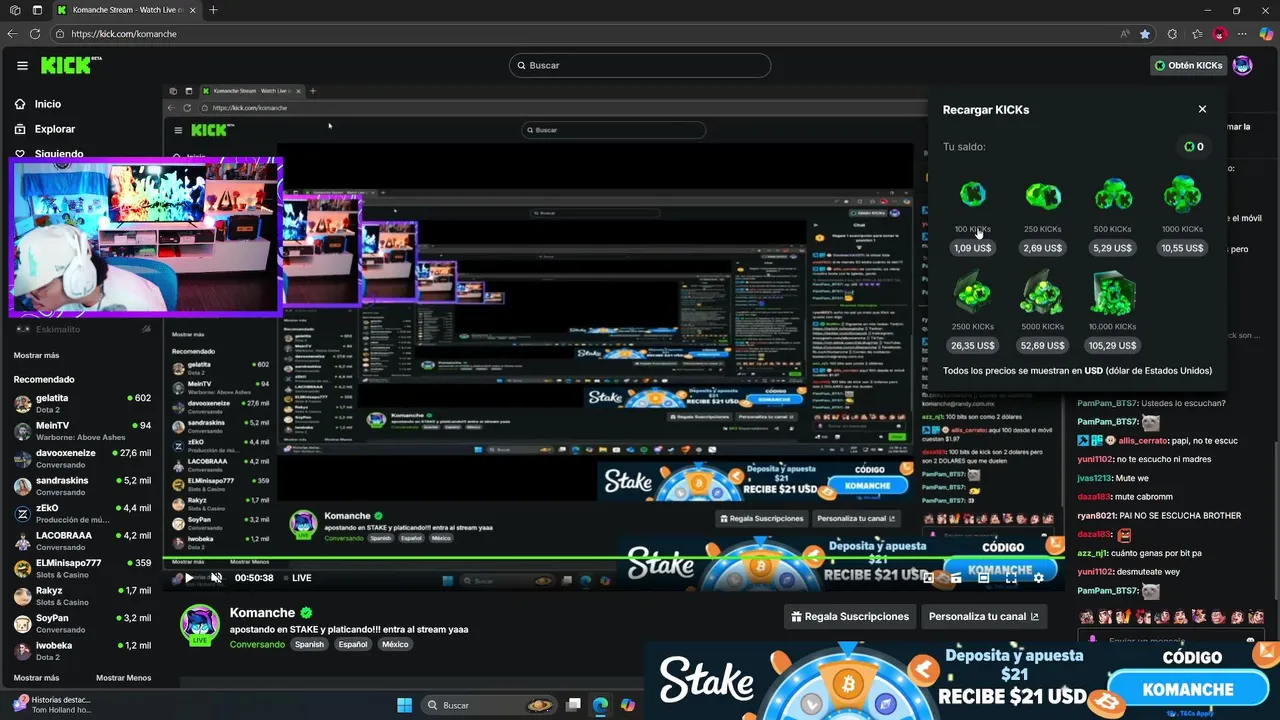Click the Español tag

tap(353, 645)
